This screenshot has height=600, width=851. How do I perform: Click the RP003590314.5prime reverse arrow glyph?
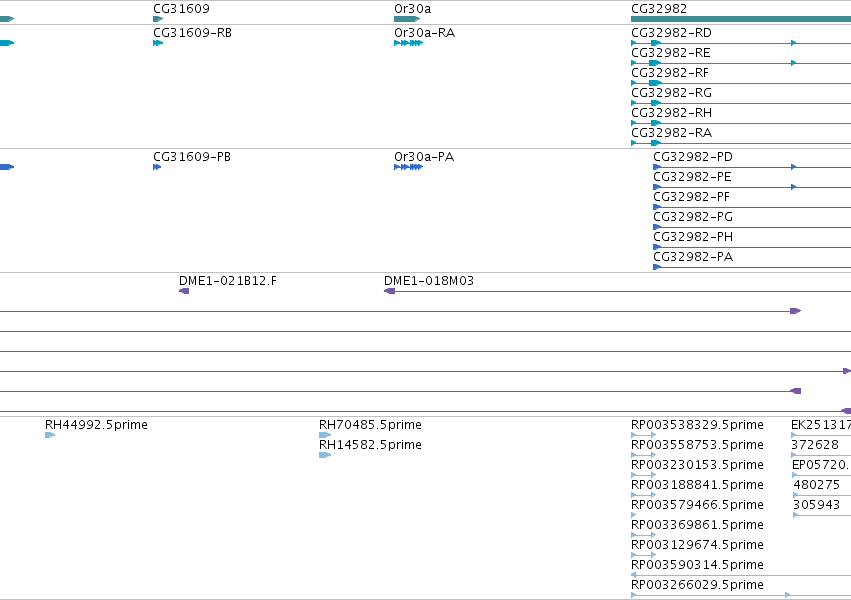click(x=634, y=576)
